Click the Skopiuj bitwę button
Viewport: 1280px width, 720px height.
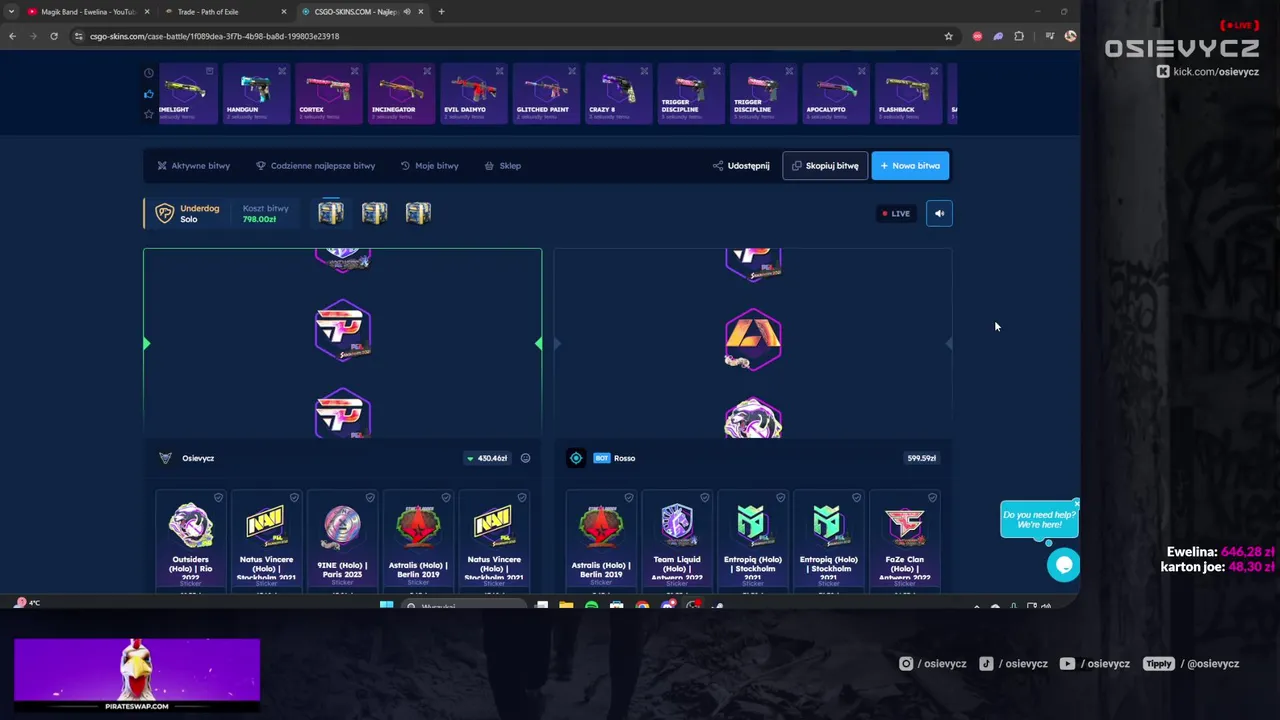825,166
